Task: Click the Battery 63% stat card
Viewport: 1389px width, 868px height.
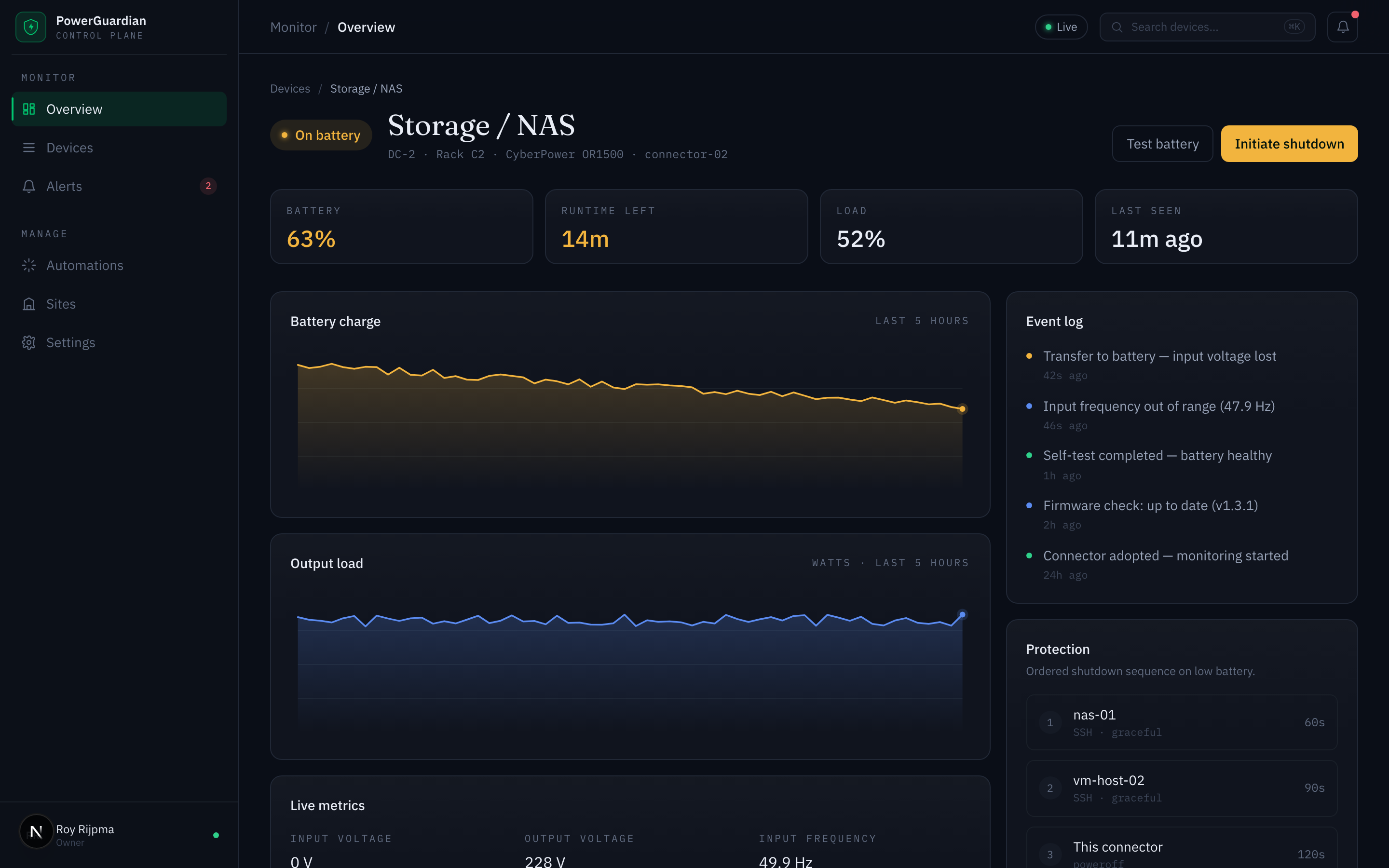Action: coord(401,227)
